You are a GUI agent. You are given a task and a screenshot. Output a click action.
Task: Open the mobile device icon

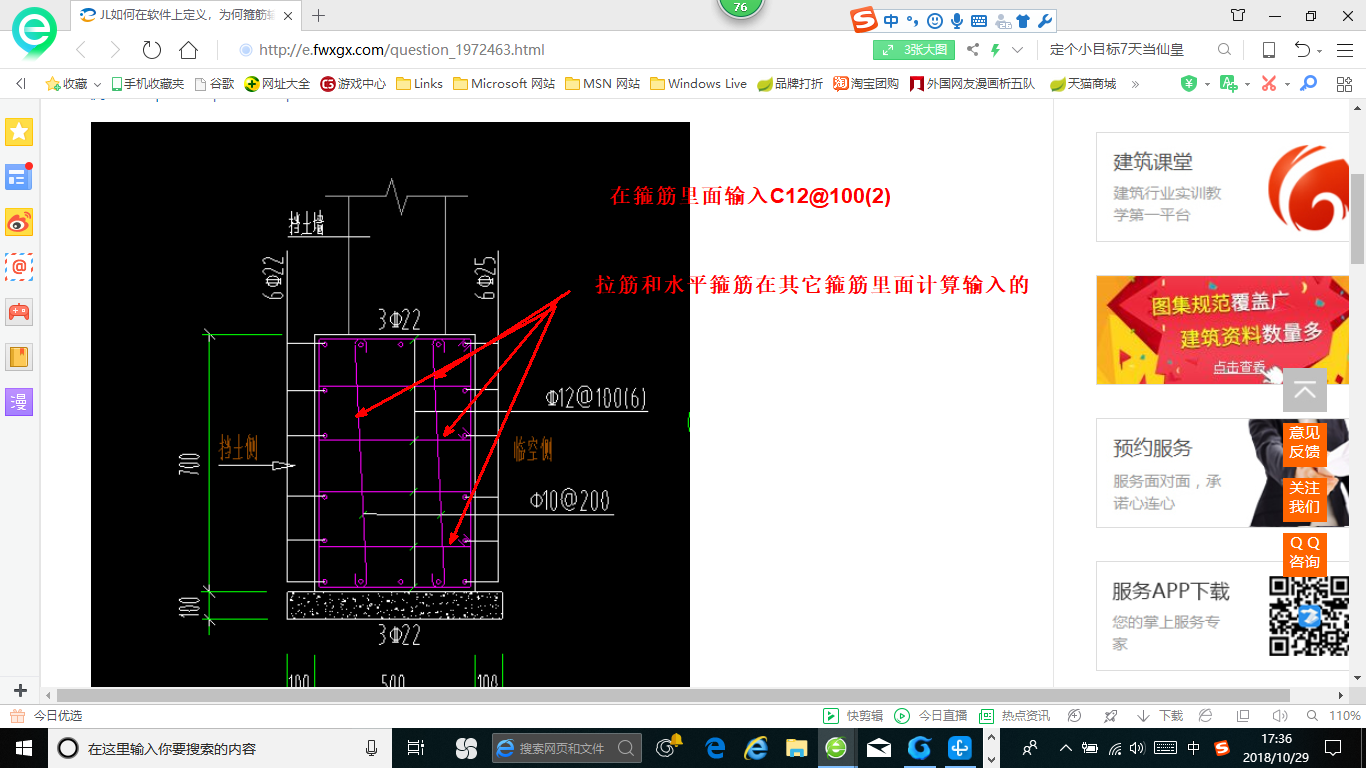pos(1269,50)
